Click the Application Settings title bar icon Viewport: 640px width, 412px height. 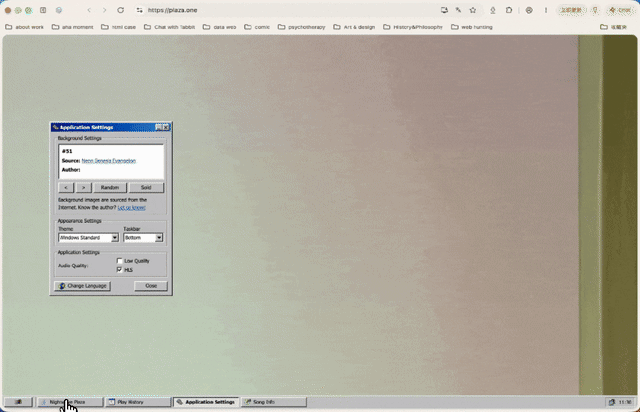tap(56, 127)
